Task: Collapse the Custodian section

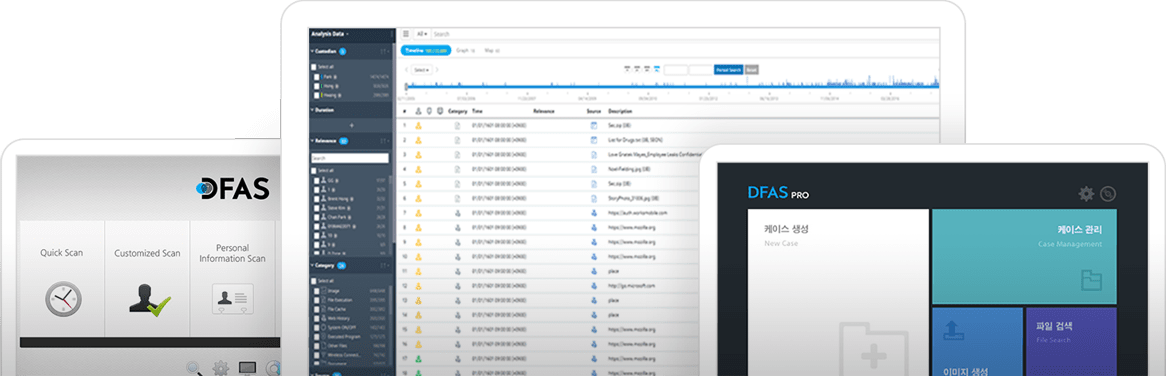Action: click(x=312, y=51)
